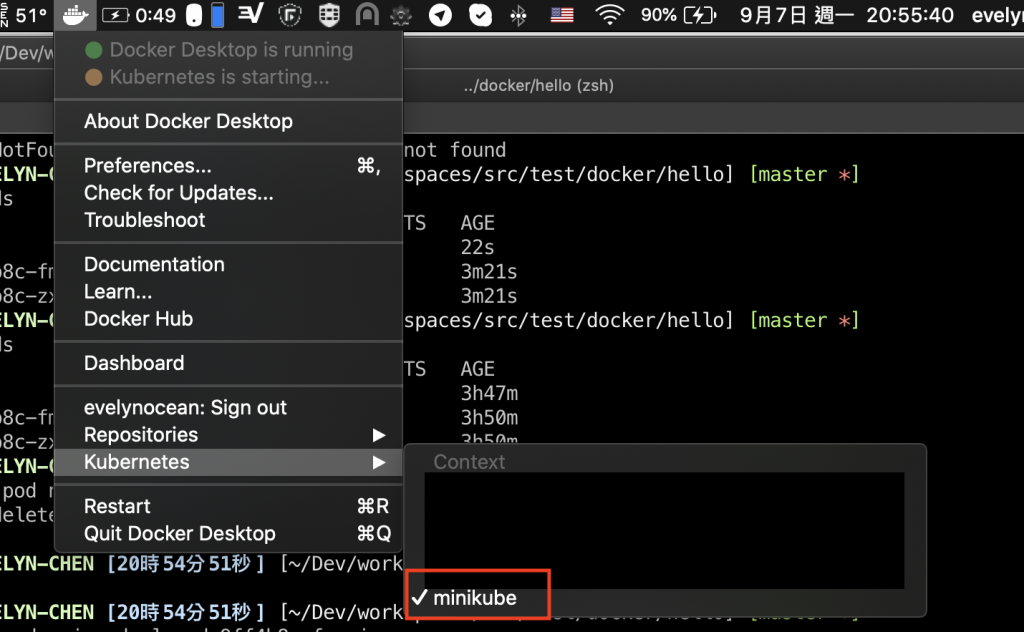Open the Troubleshoot menu entry
Image resolution: width=1024 pixels, height=632 pixels.
(x=228, y=221)
